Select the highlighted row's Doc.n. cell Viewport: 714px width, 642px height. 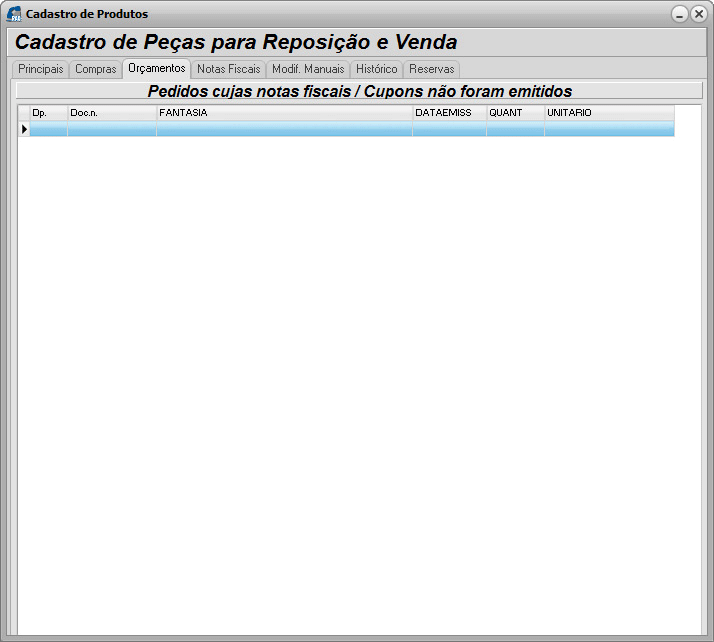click(112, 129)
